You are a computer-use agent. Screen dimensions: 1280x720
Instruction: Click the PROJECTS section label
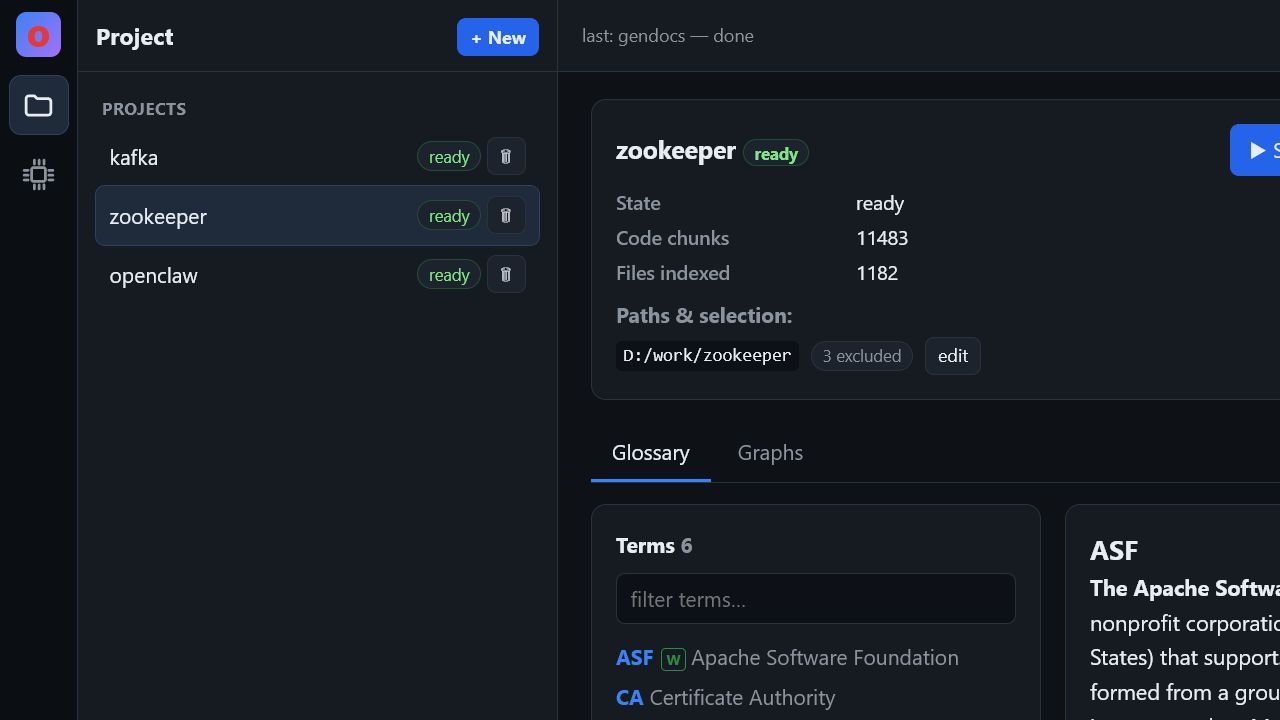point(144,109)
